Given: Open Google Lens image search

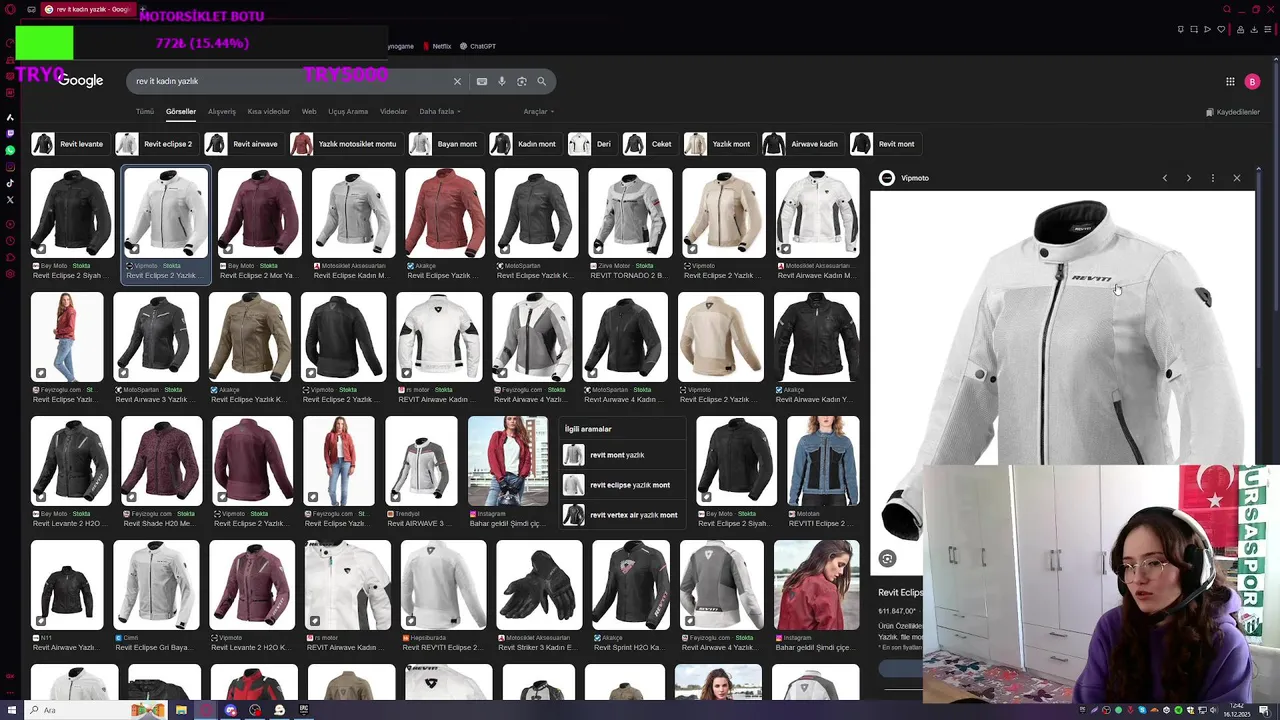Looking at the screenshot, I should pos(522,81).
